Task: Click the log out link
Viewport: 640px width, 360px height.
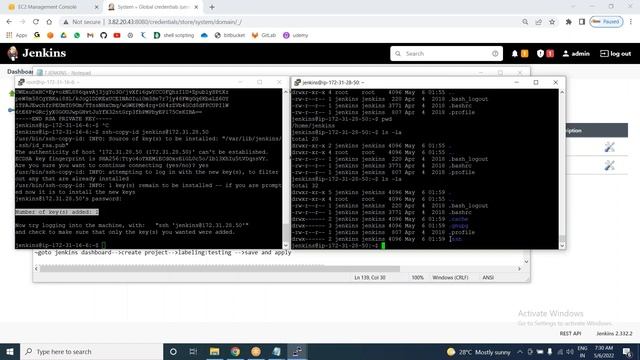Action: tap(616, 53)
